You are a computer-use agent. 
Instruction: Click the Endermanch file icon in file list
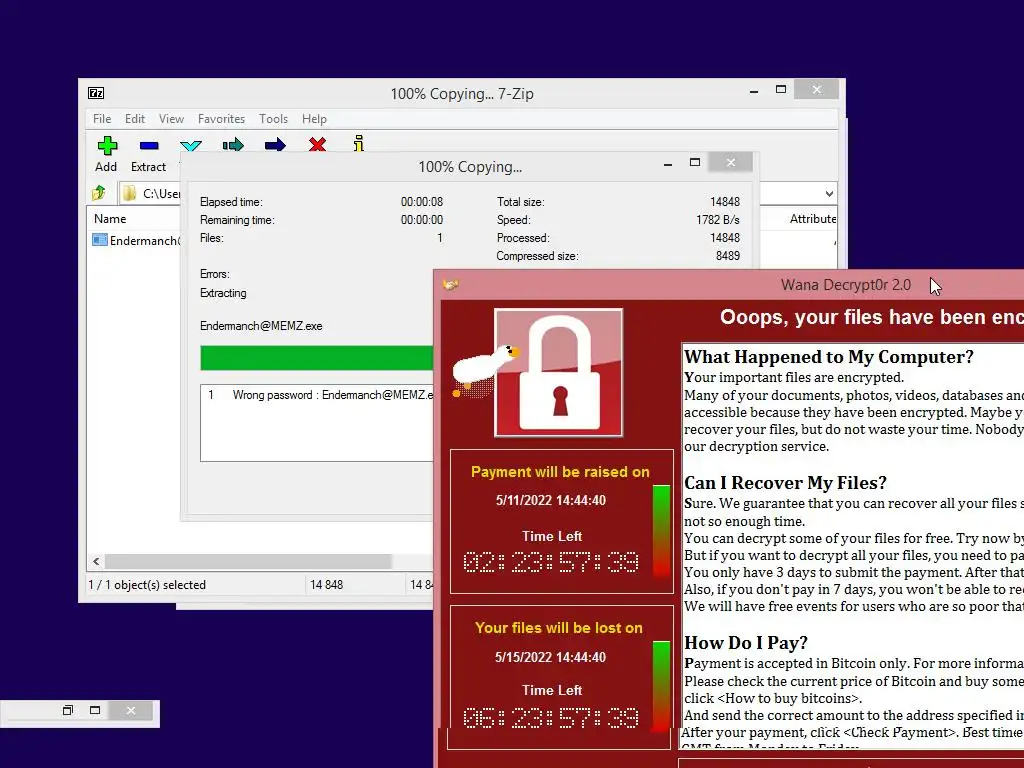(x=100, y=240)
